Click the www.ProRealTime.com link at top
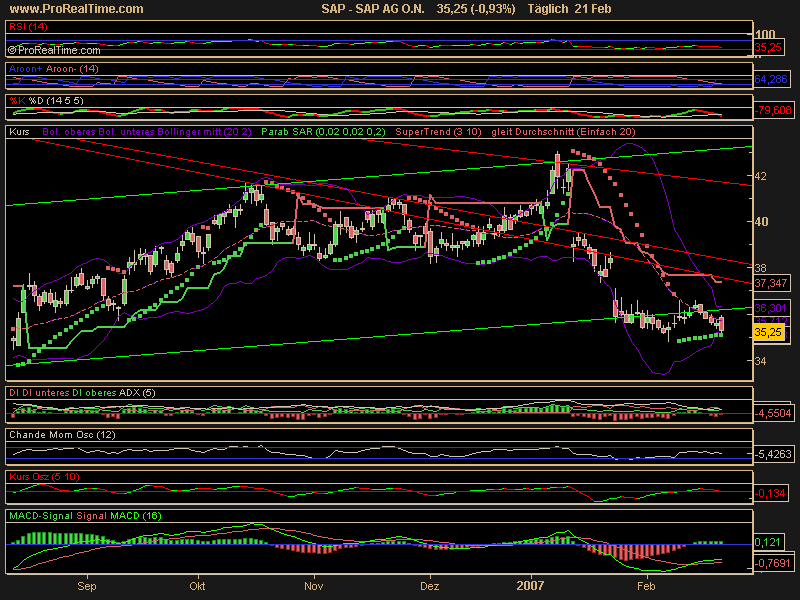 point(73,9)
